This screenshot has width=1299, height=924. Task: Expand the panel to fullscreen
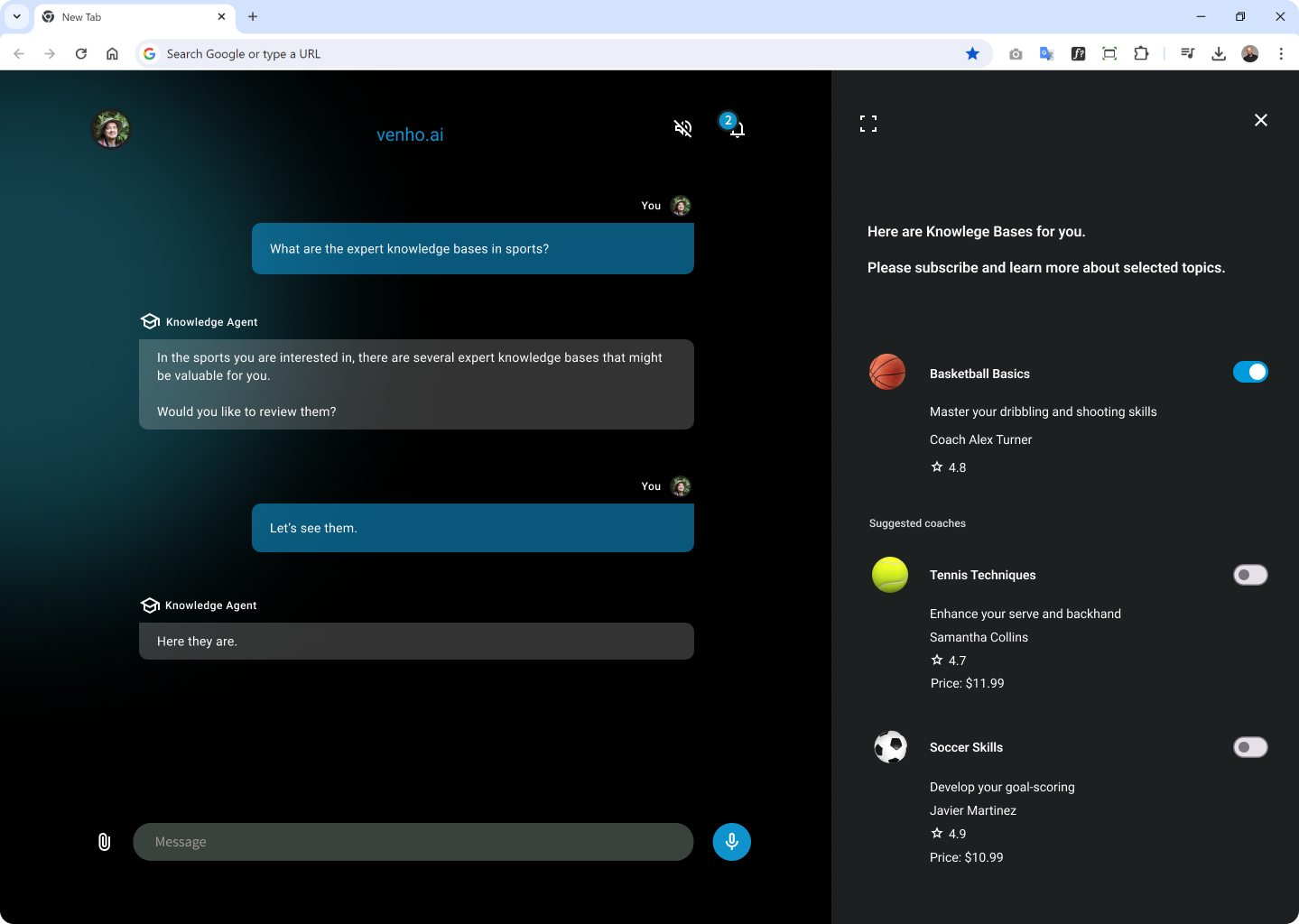868,122
